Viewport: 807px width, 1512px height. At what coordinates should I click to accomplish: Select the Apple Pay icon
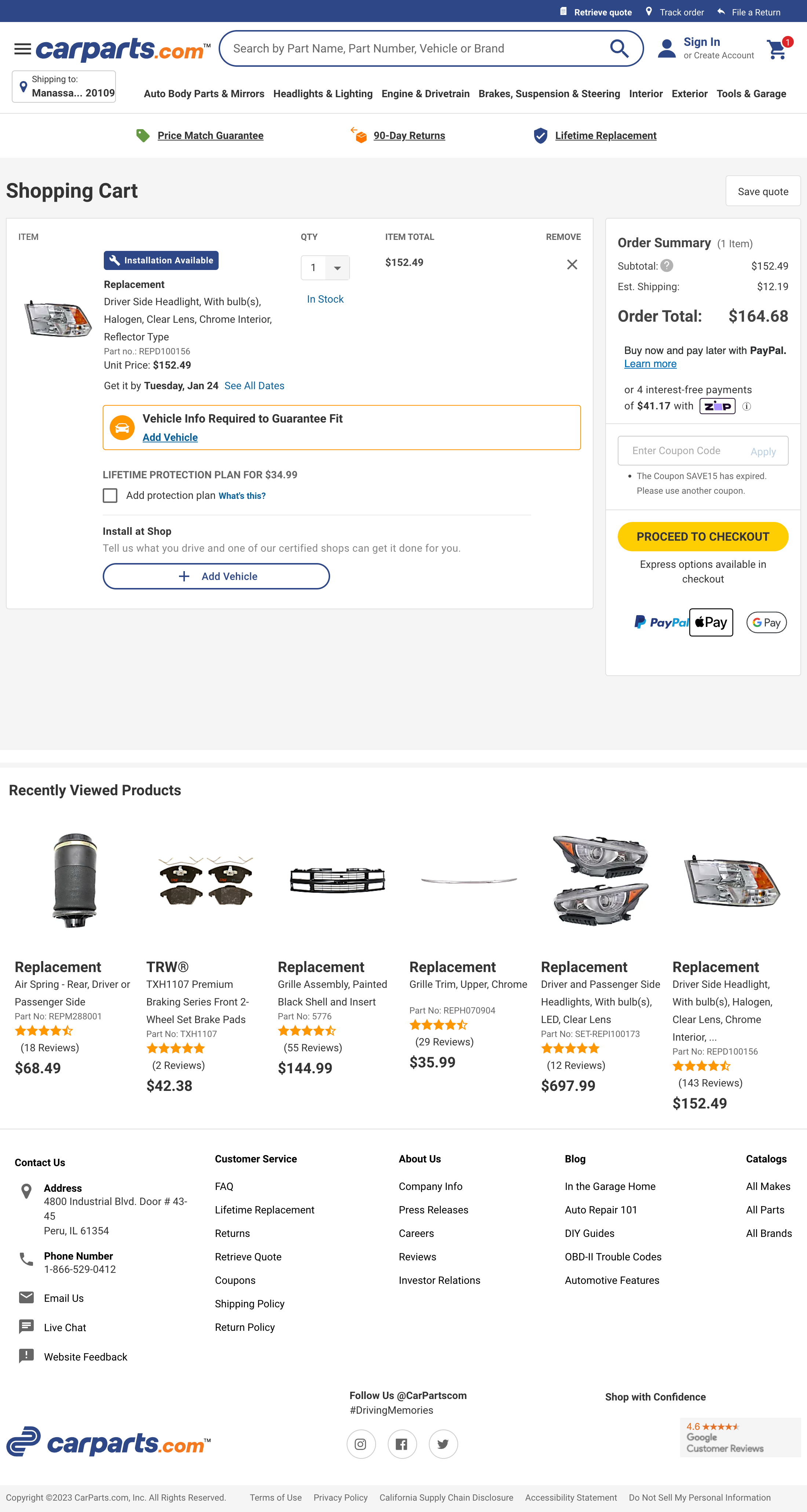pos(711,622)
